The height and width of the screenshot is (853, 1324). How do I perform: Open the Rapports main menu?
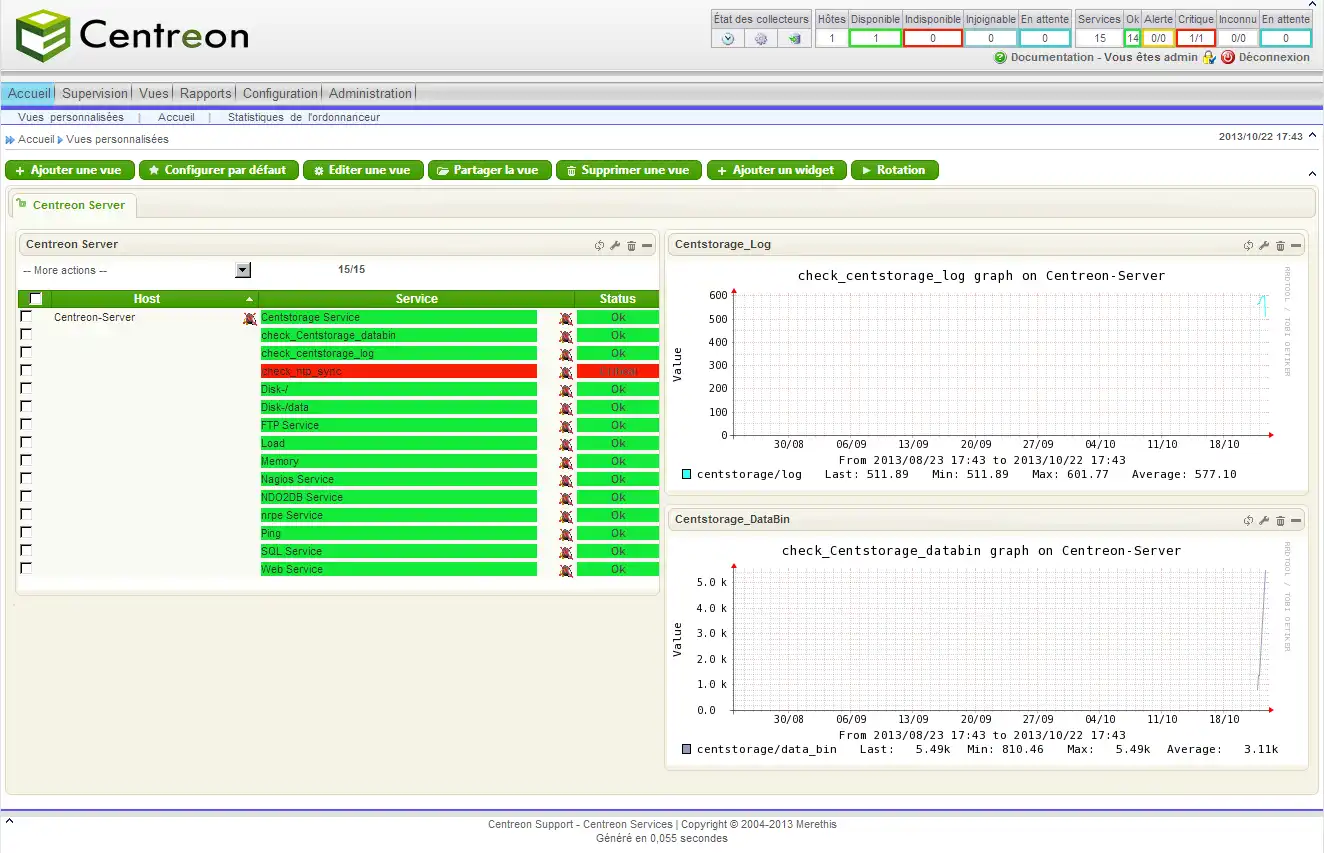click(x=206, y=93)
